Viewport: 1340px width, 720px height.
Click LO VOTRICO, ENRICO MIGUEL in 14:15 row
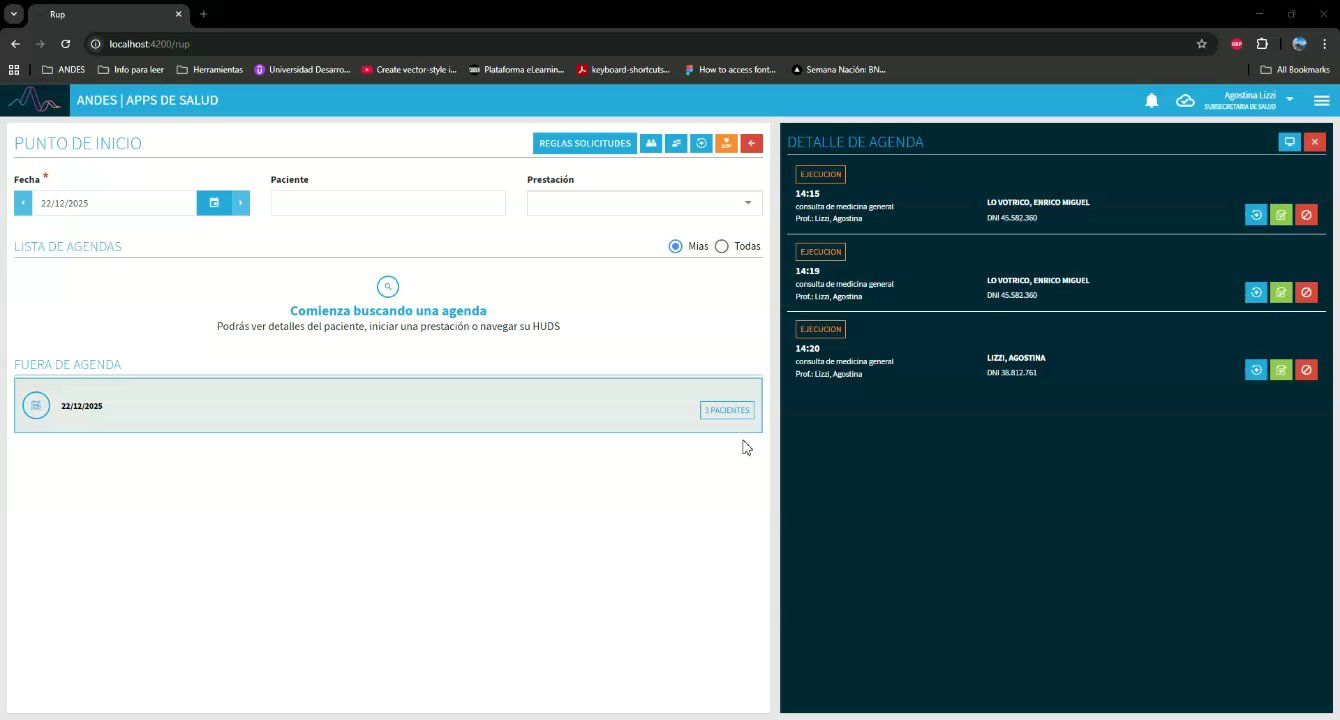[x=1038, y=202]
